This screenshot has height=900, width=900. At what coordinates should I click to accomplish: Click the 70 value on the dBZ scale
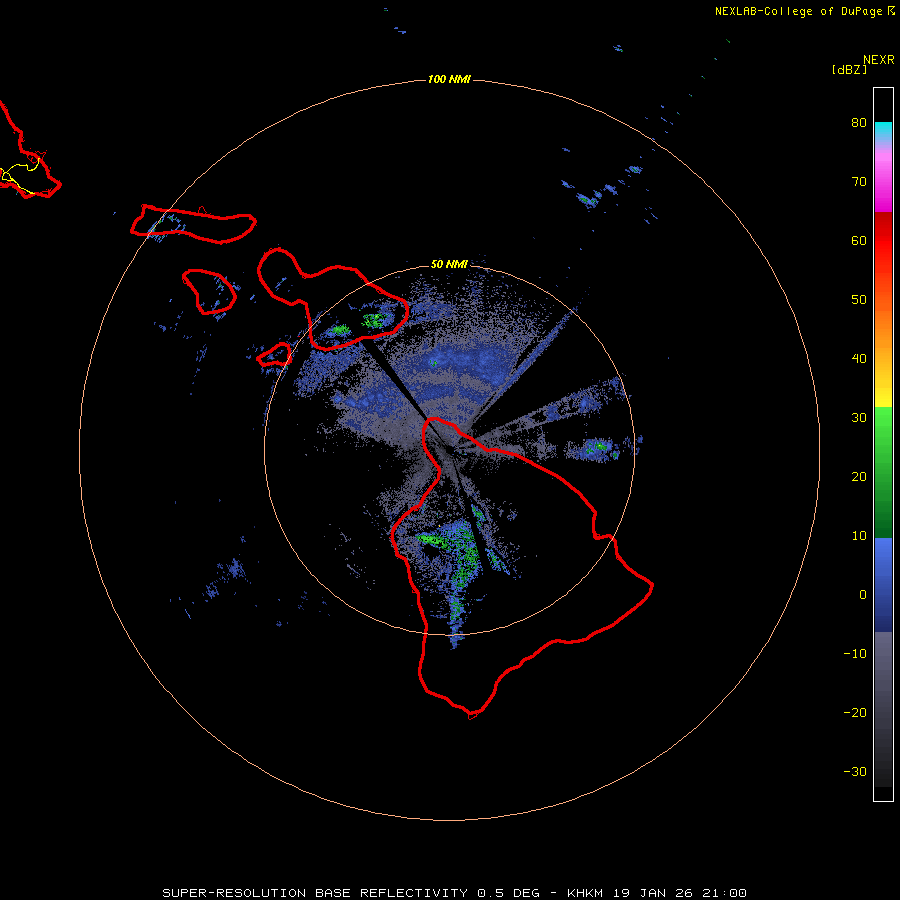[x=859, y=182]
